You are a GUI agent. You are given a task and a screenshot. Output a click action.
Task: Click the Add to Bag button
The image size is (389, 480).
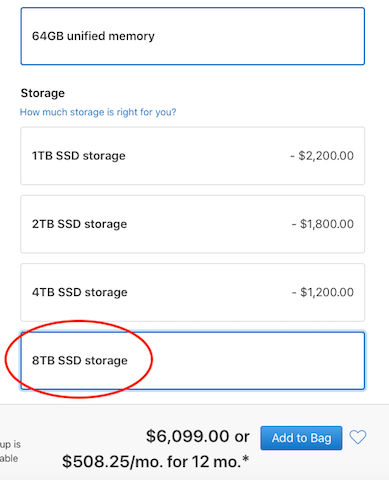pyautogui.click(x=301, y=438)
